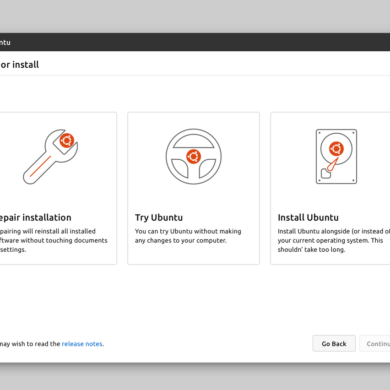
Task: Select the Repair installation heading
Action: coord(35,218)
